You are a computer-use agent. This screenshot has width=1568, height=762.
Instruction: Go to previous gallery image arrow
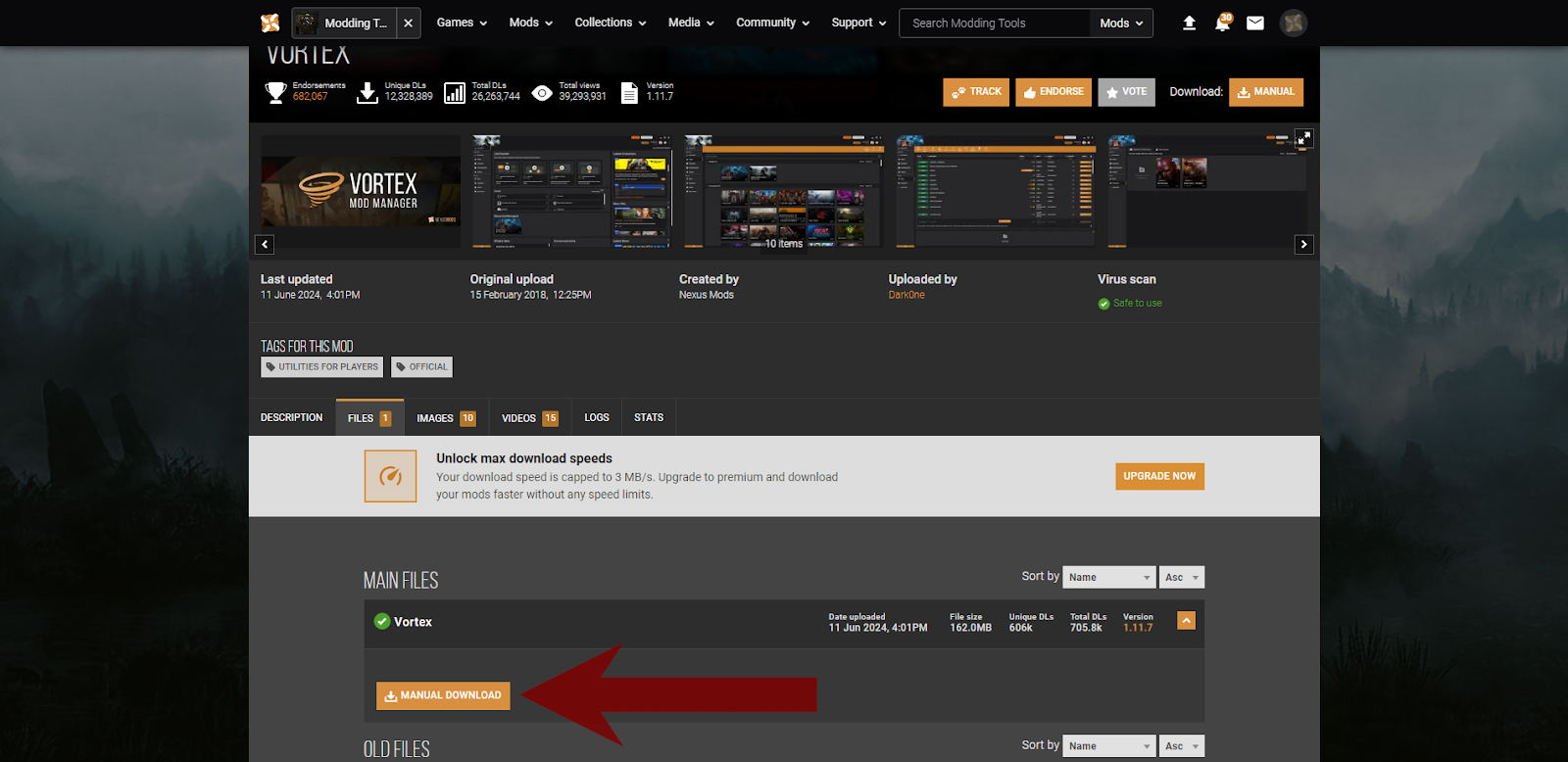[265, 244]
